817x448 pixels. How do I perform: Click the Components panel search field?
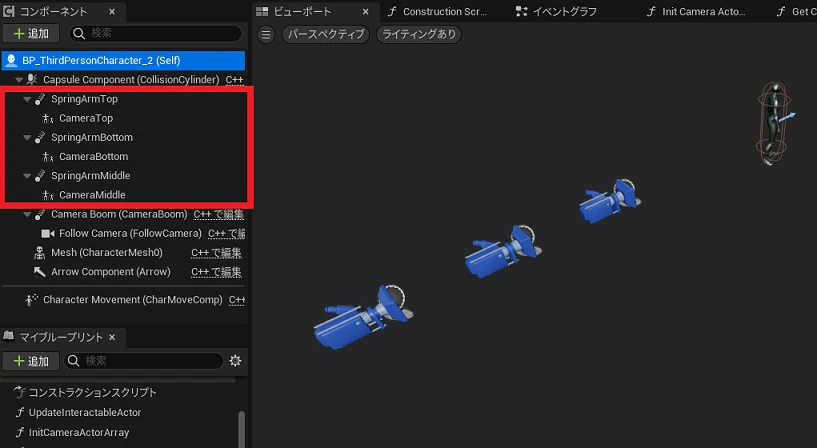(x=156, y=33)
